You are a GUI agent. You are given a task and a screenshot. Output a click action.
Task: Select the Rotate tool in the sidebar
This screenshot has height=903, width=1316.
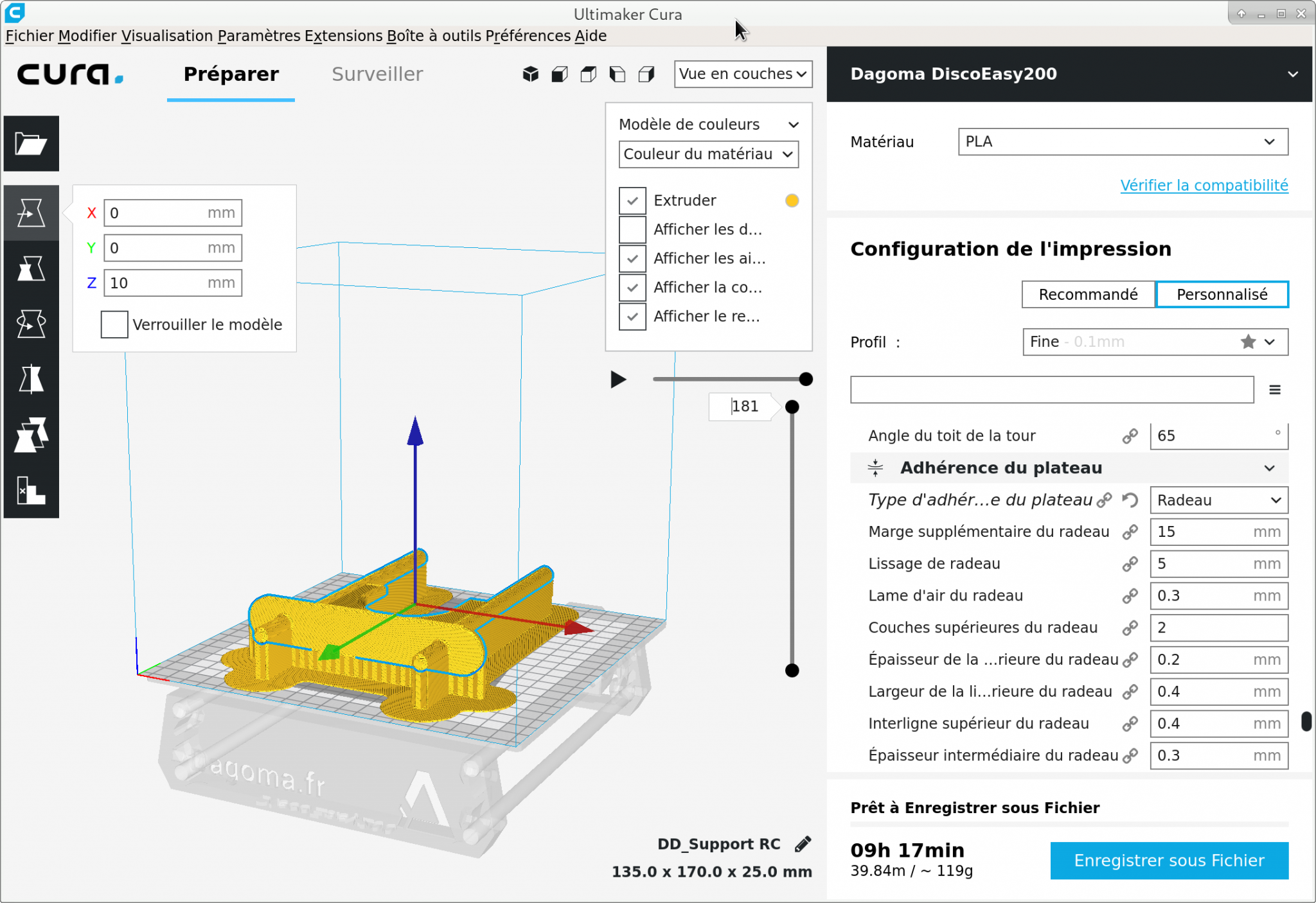tap(31, 324)
